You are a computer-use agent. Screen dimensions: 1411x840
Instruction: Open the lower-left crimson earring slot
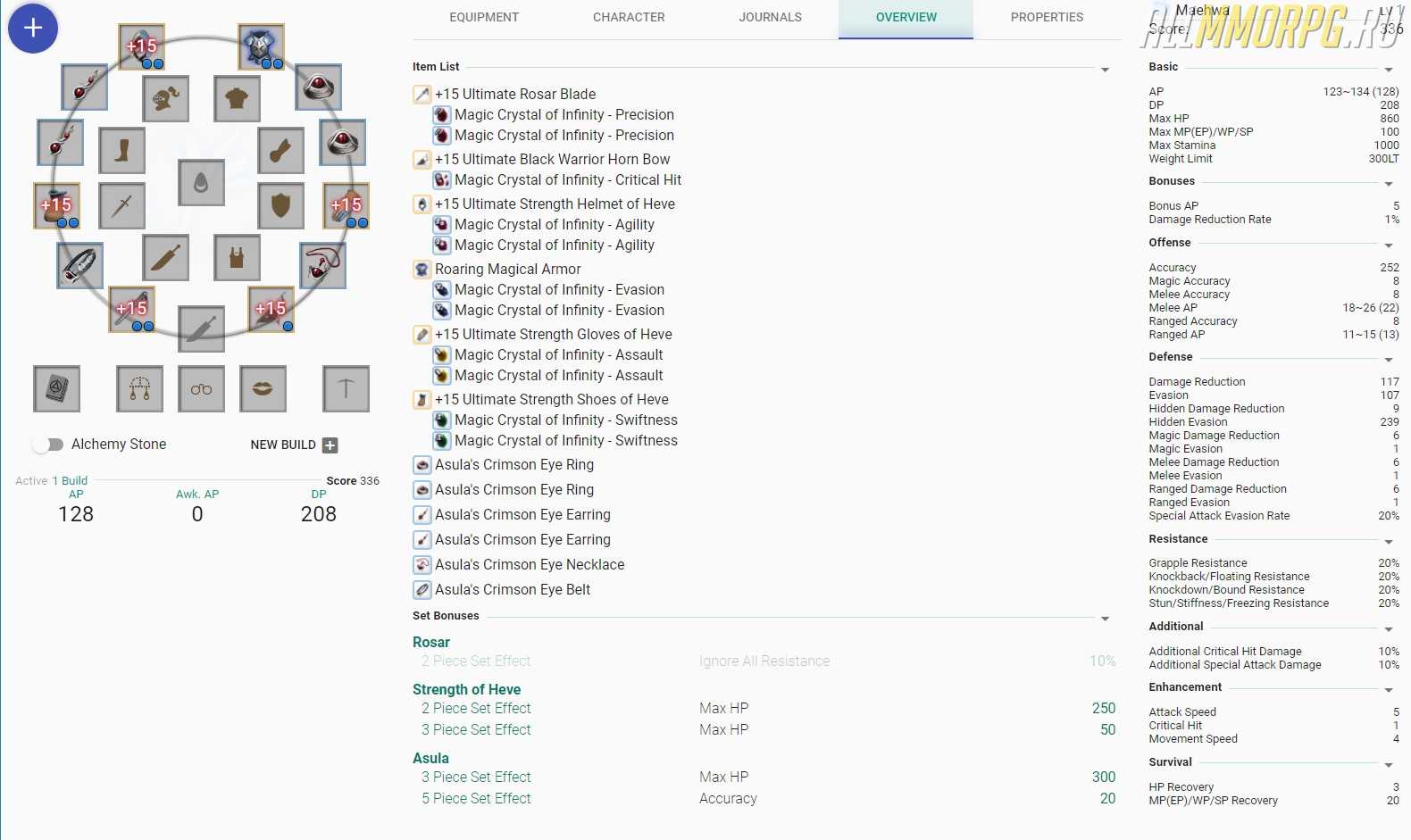tap(61, 143)
